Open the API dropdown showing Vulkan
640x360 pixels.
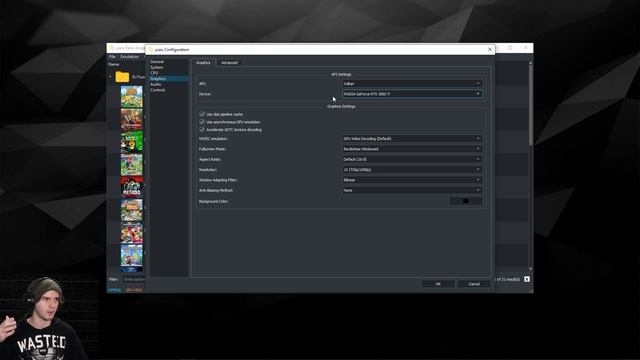point(412,84)
